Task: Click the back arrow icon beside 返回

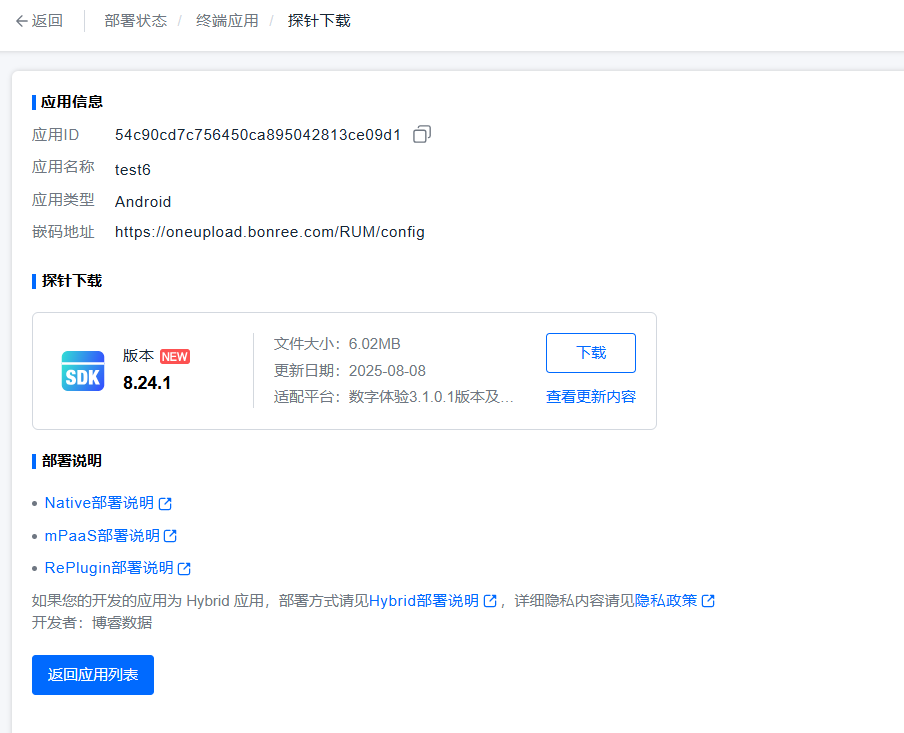Action: 21,21
